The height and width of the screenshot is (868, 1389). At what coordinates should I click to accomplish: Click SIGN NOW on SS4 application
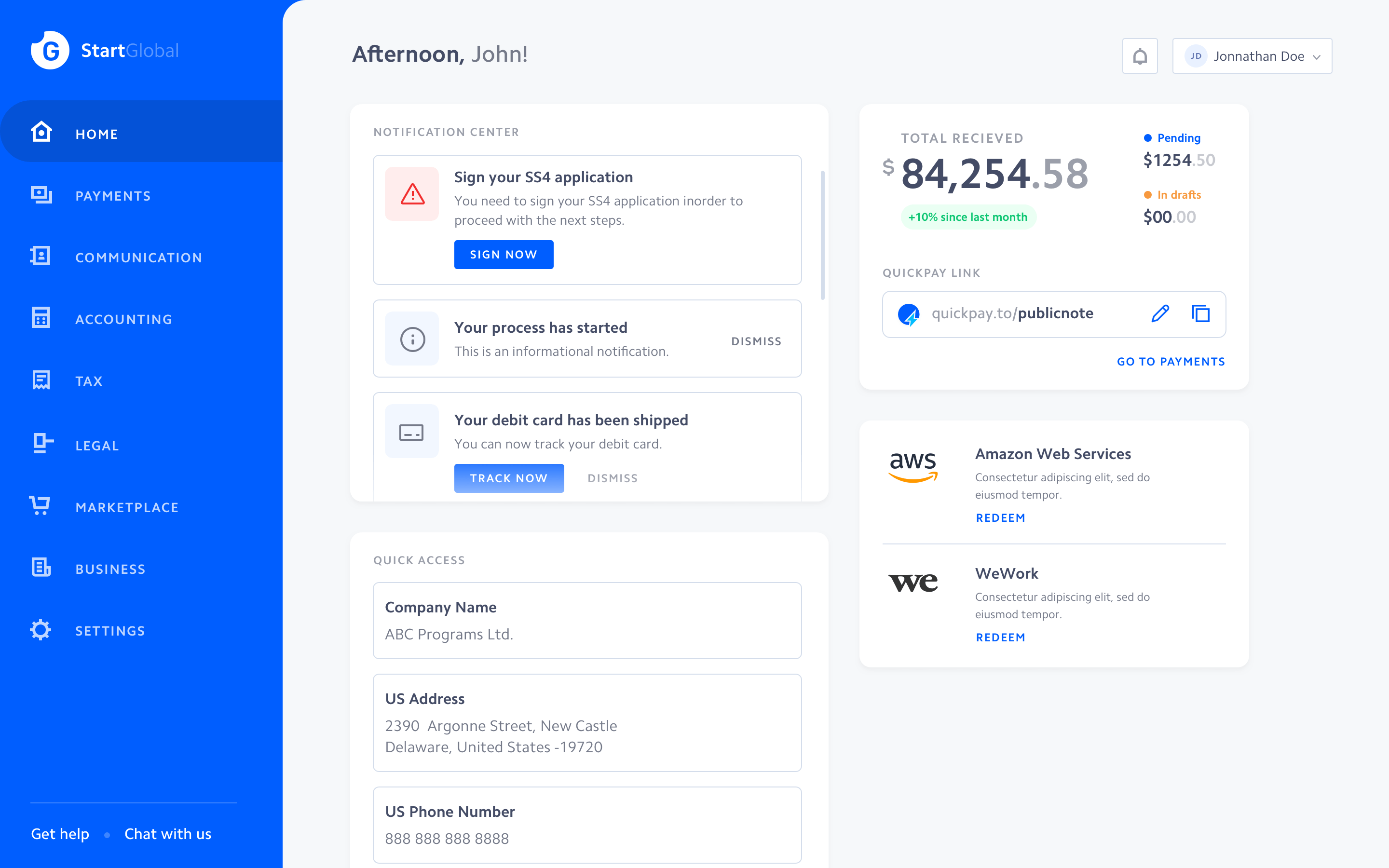503,254
